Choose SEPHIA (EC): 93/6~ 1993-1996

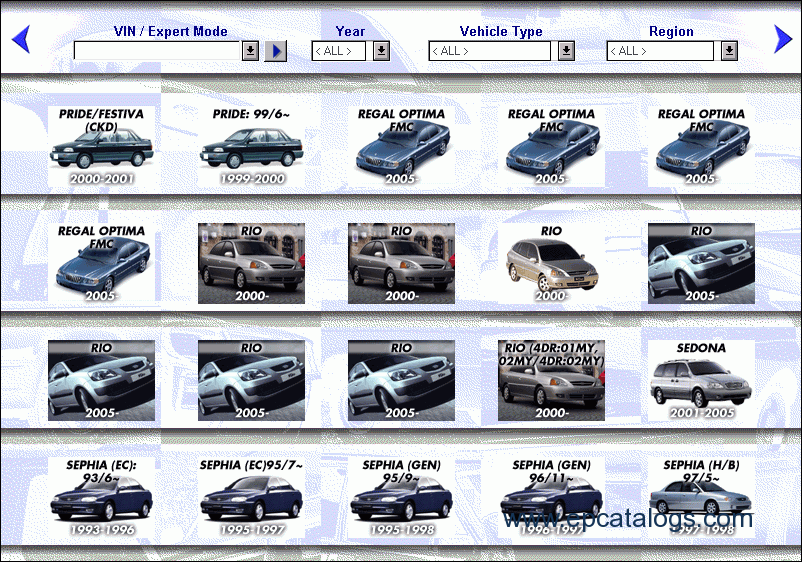101,498
